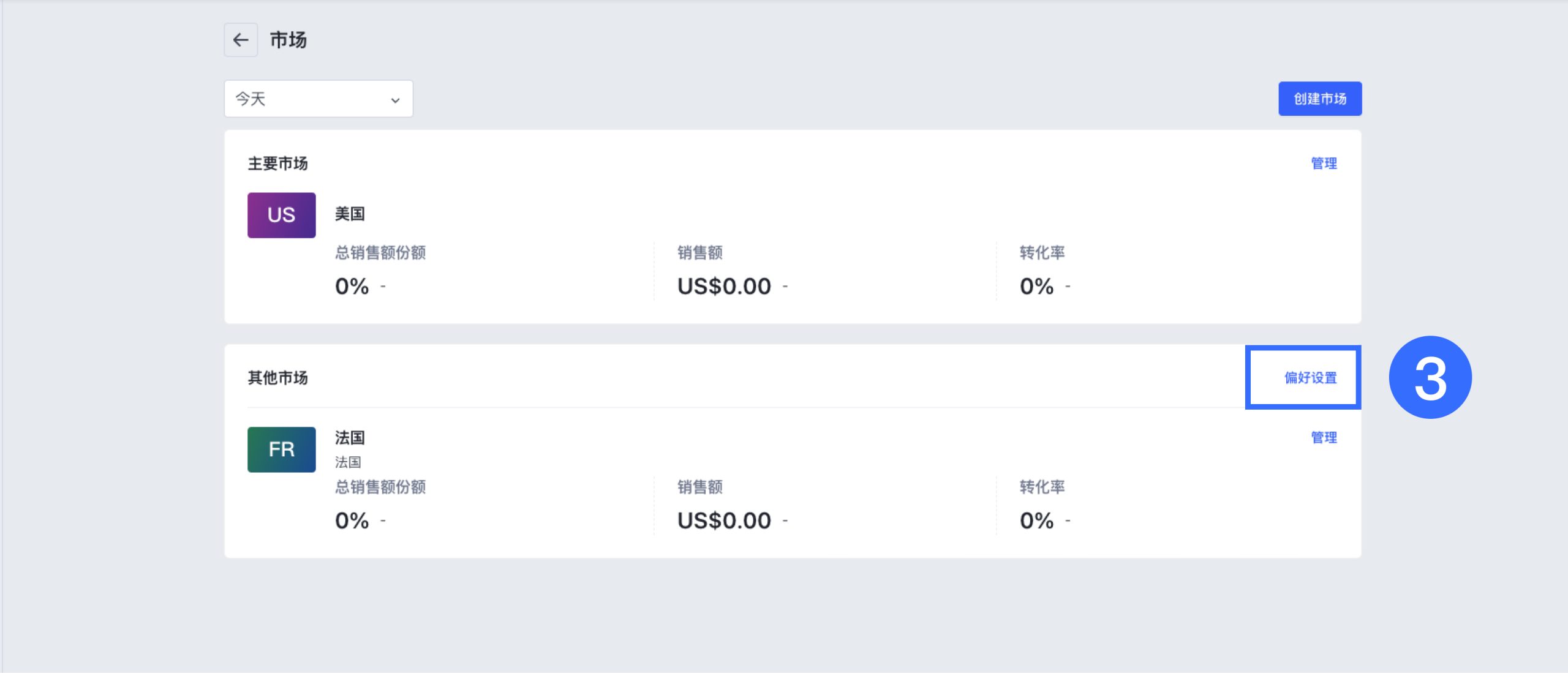Click US market 销售额 value US$0.00
Image resolution: width=1568 pixels, height=673 pixels.
[723, 286]
